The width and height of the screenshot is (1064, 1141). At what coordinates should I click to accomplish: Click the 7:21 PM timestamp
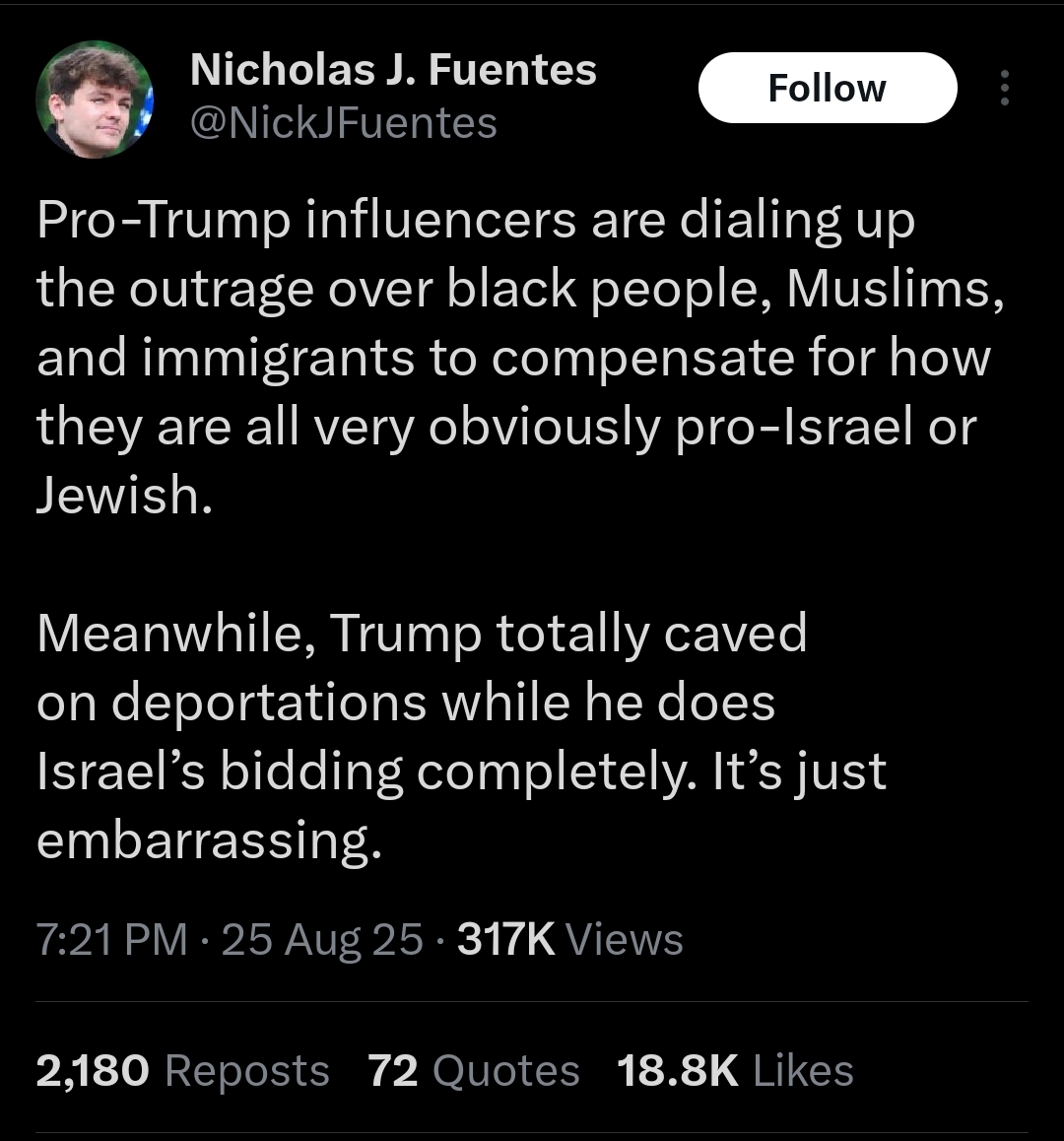click(x=111, y=939)
